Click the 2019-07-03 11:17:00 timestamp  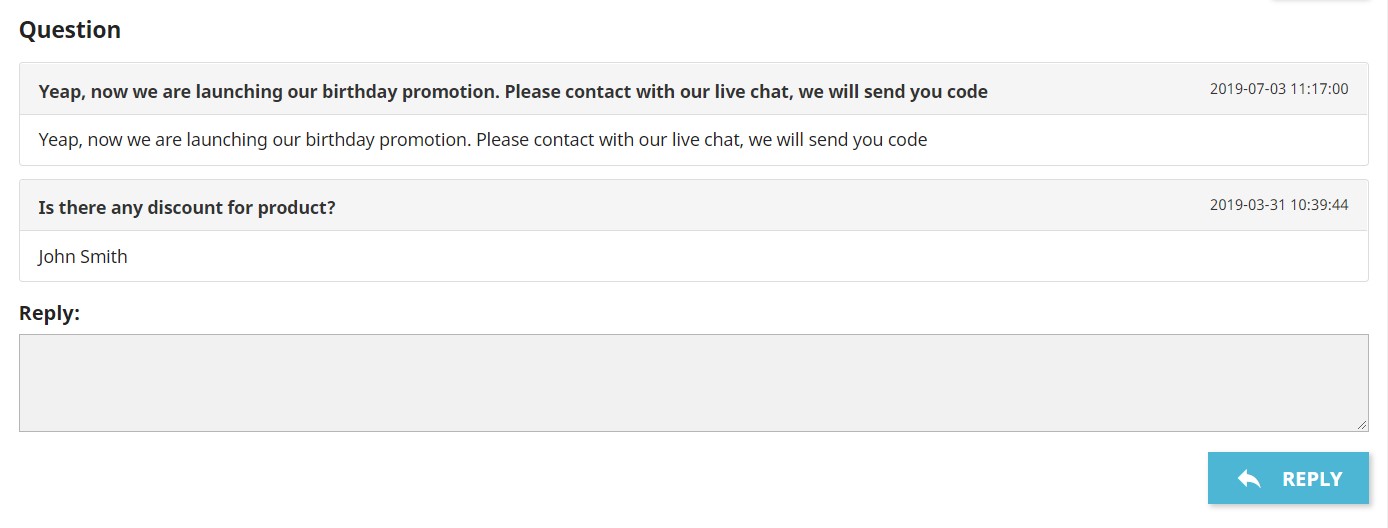click(1279, 89)
